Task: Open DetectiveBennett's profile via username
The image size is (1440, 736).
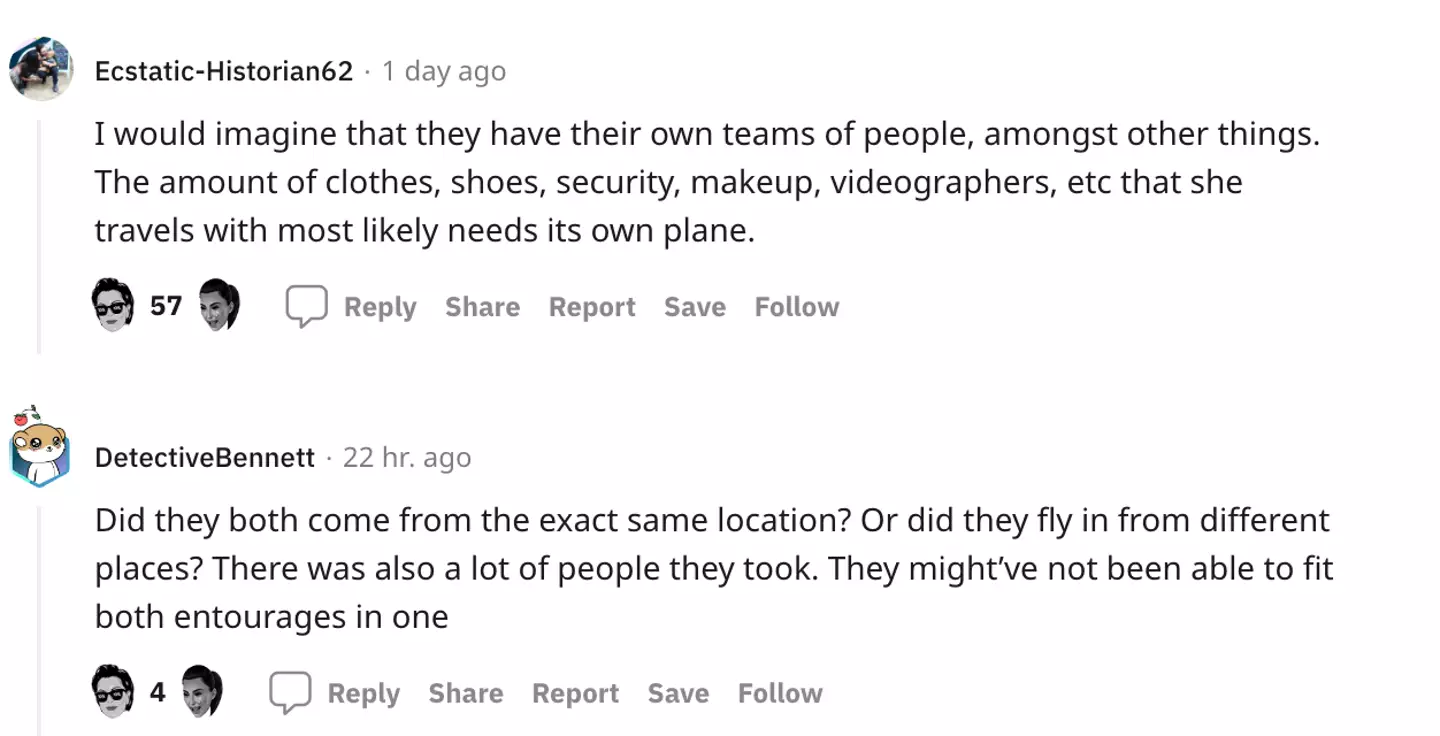Action: click(205, 457)
